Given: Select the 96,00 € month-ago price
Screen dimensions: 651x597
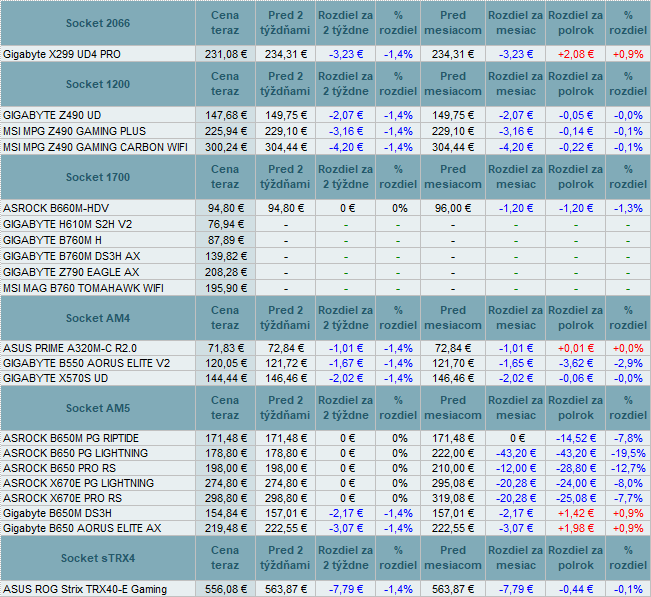Looking at the screenshot, I should [x=453, y=208].
